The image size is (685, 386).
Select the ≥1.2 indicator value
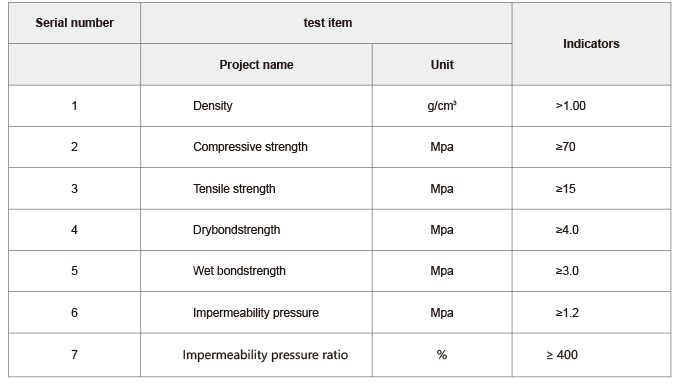coord(567,313)
